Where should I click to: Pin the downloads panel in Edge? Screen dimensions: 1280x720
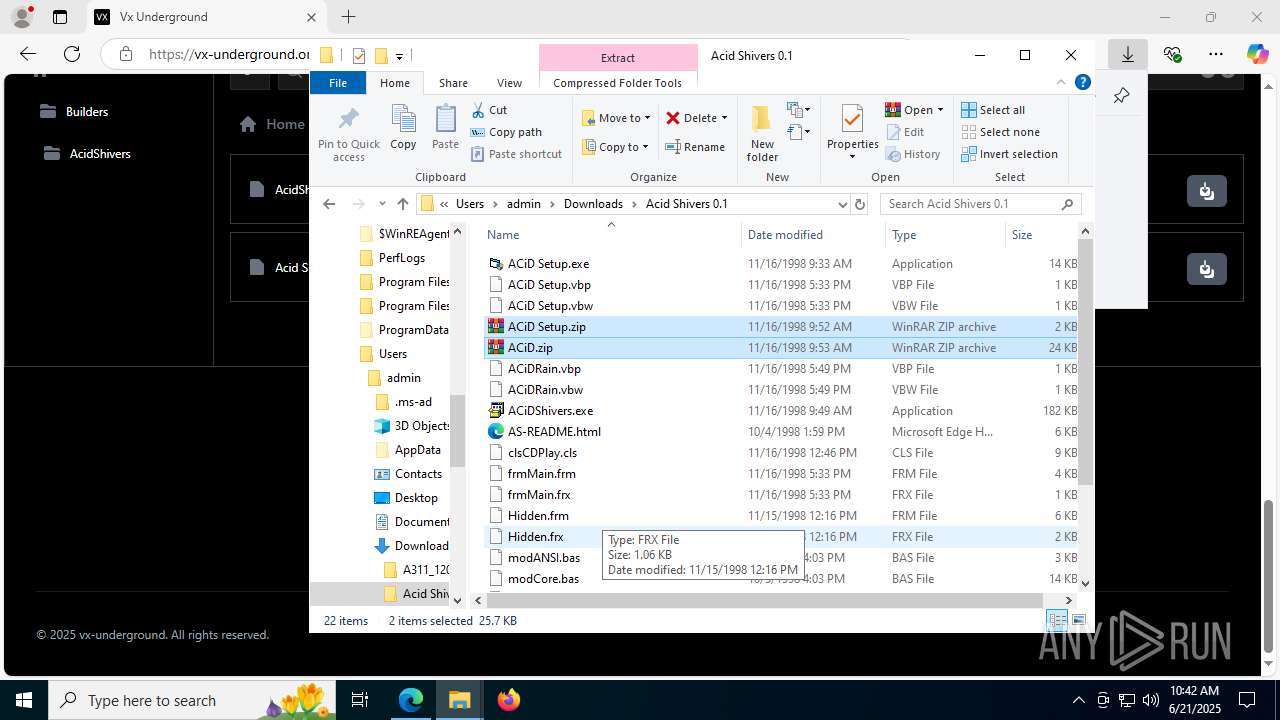coord(1121,96)
